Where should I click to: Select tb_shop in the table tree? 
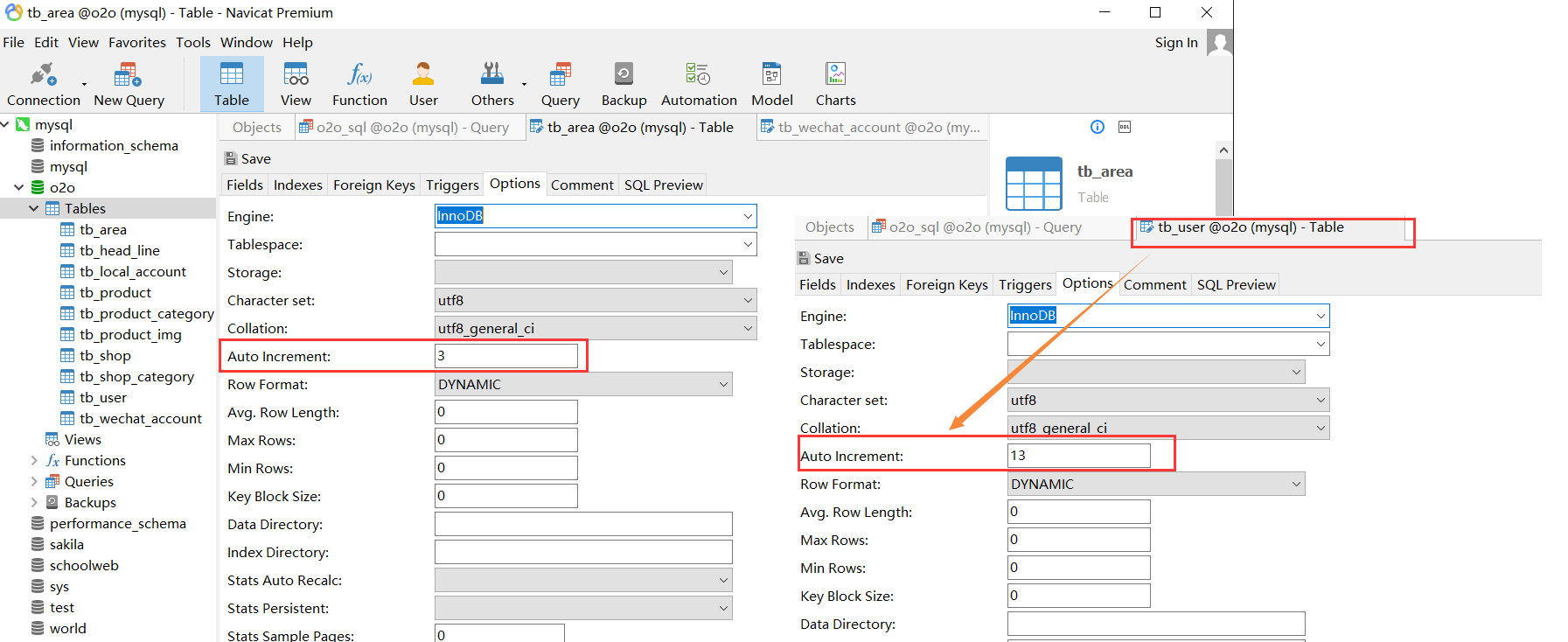click(105, 355)
